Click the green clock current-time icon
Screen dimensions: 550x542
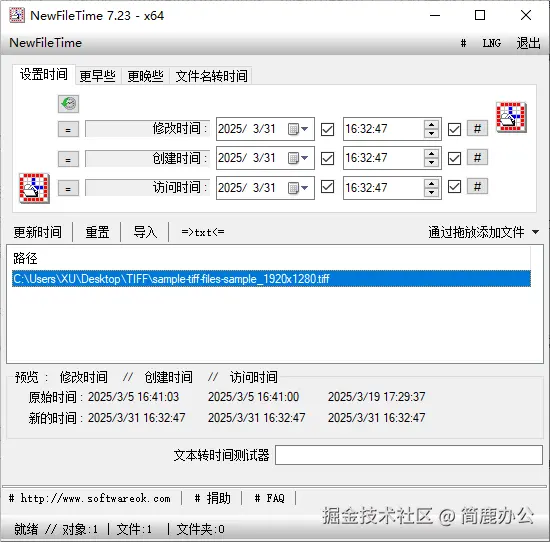(x=68, y=104)
